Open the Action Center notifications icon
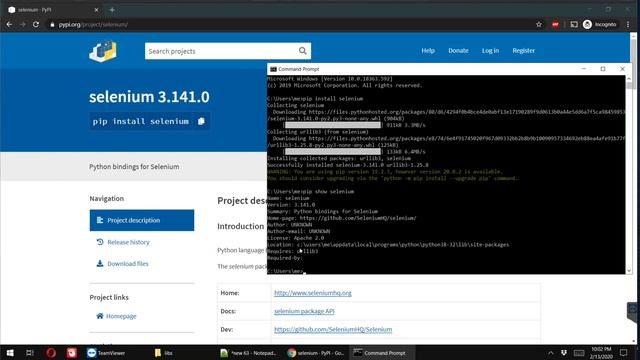The image size is (640, 360). pos(623,353)
